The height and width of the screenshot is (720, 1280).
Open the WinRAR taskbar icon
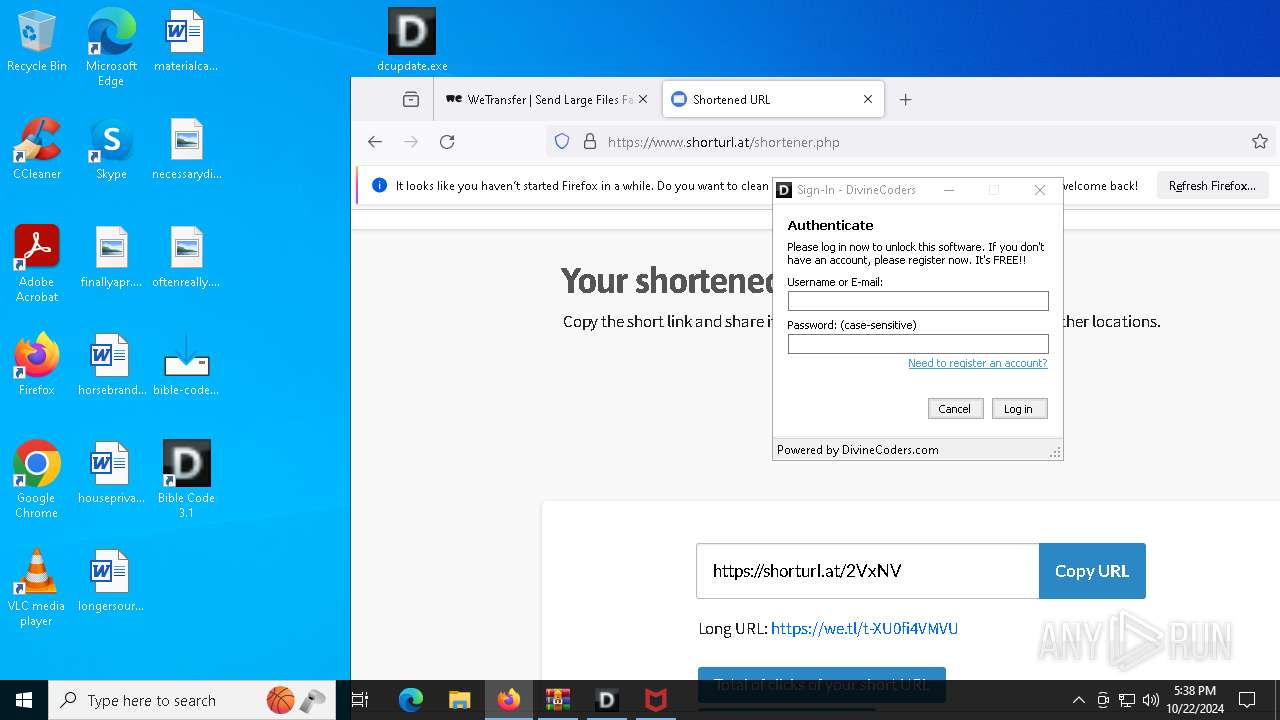pos(557,700)
